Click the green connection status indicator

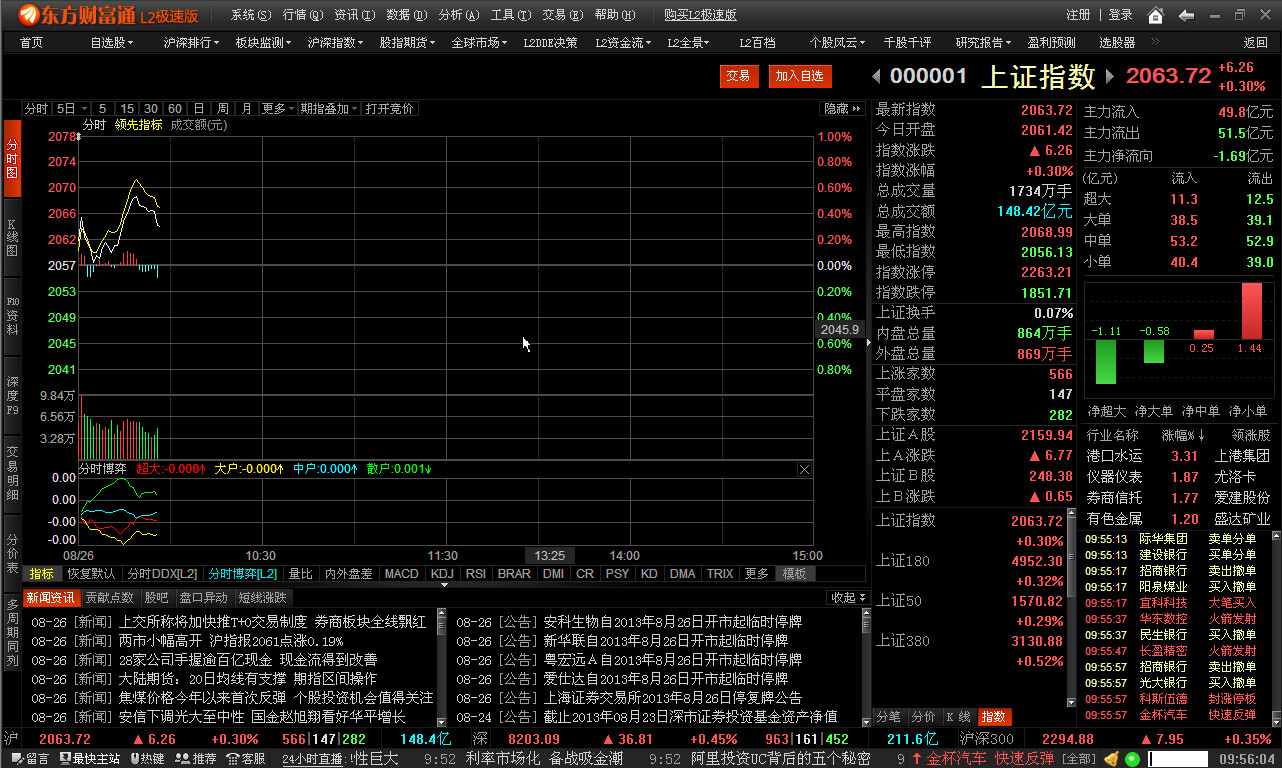1133,758
